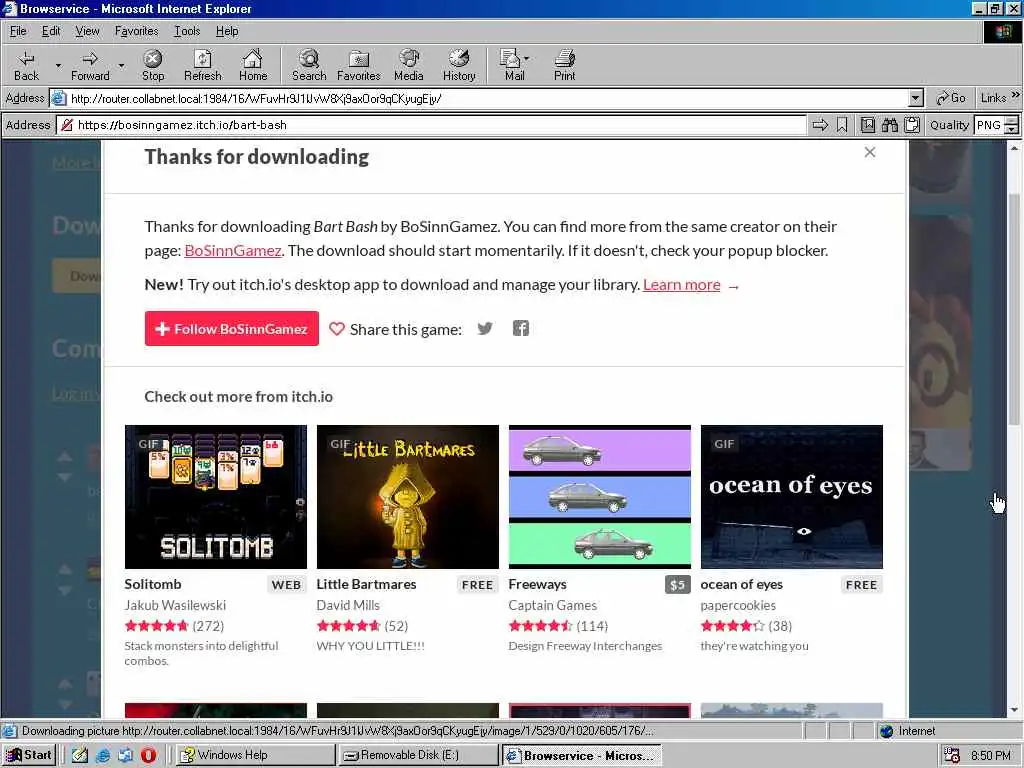Click the Solitomb title link
Viewport: 1024px width, 768px height.
(x=153, y=584)
